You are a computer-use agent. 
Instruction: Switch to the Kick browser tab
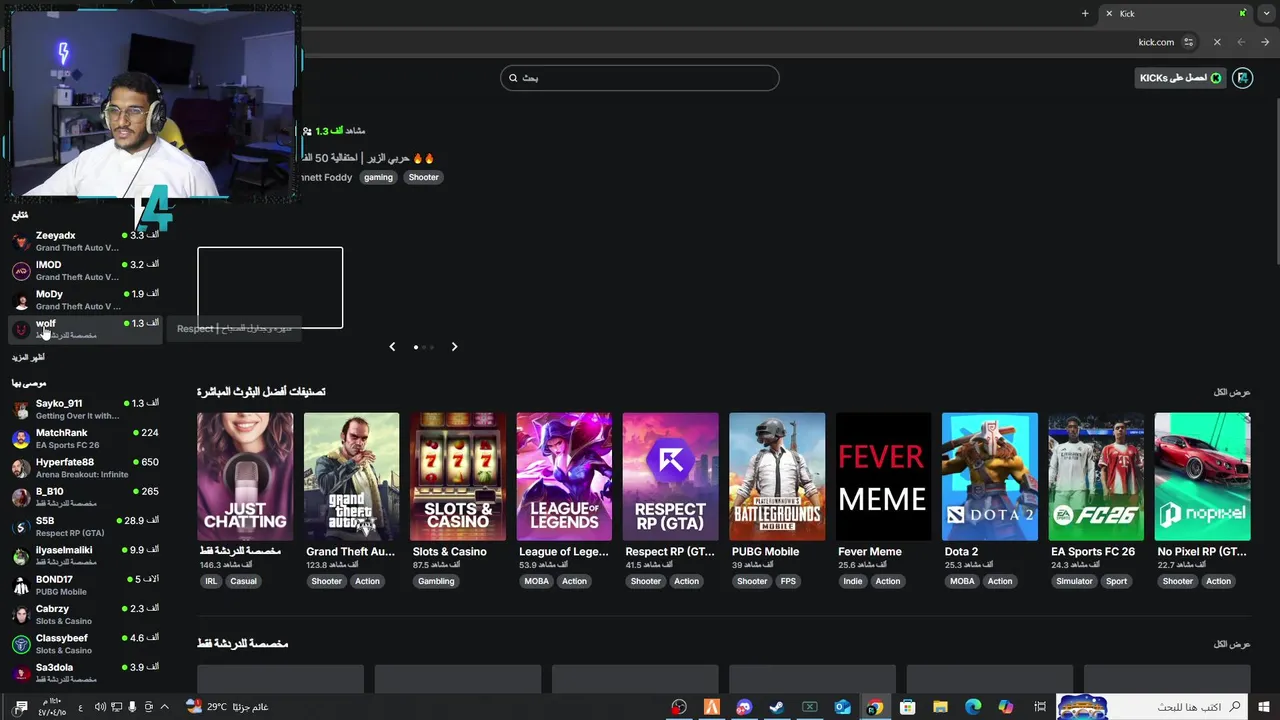pyautogui.click(x=1175, y=13)
